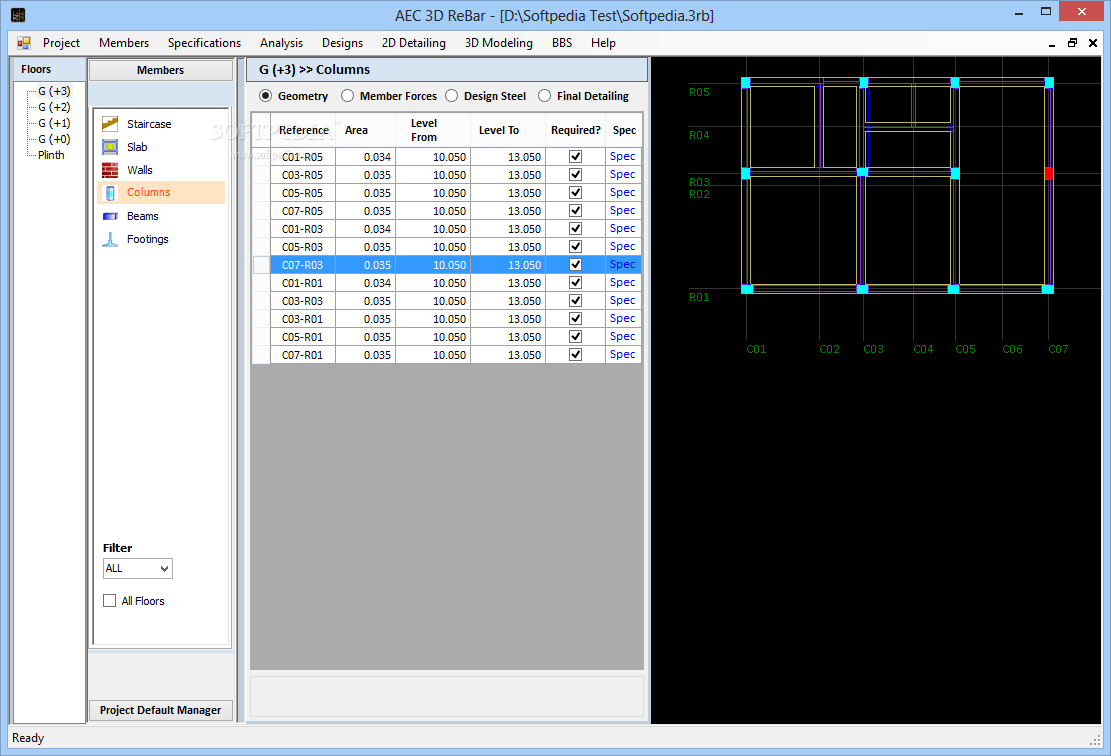Click the application icon beside Project menu
The height and width of the screenshot is (756, 1111).
click(24, 43)
